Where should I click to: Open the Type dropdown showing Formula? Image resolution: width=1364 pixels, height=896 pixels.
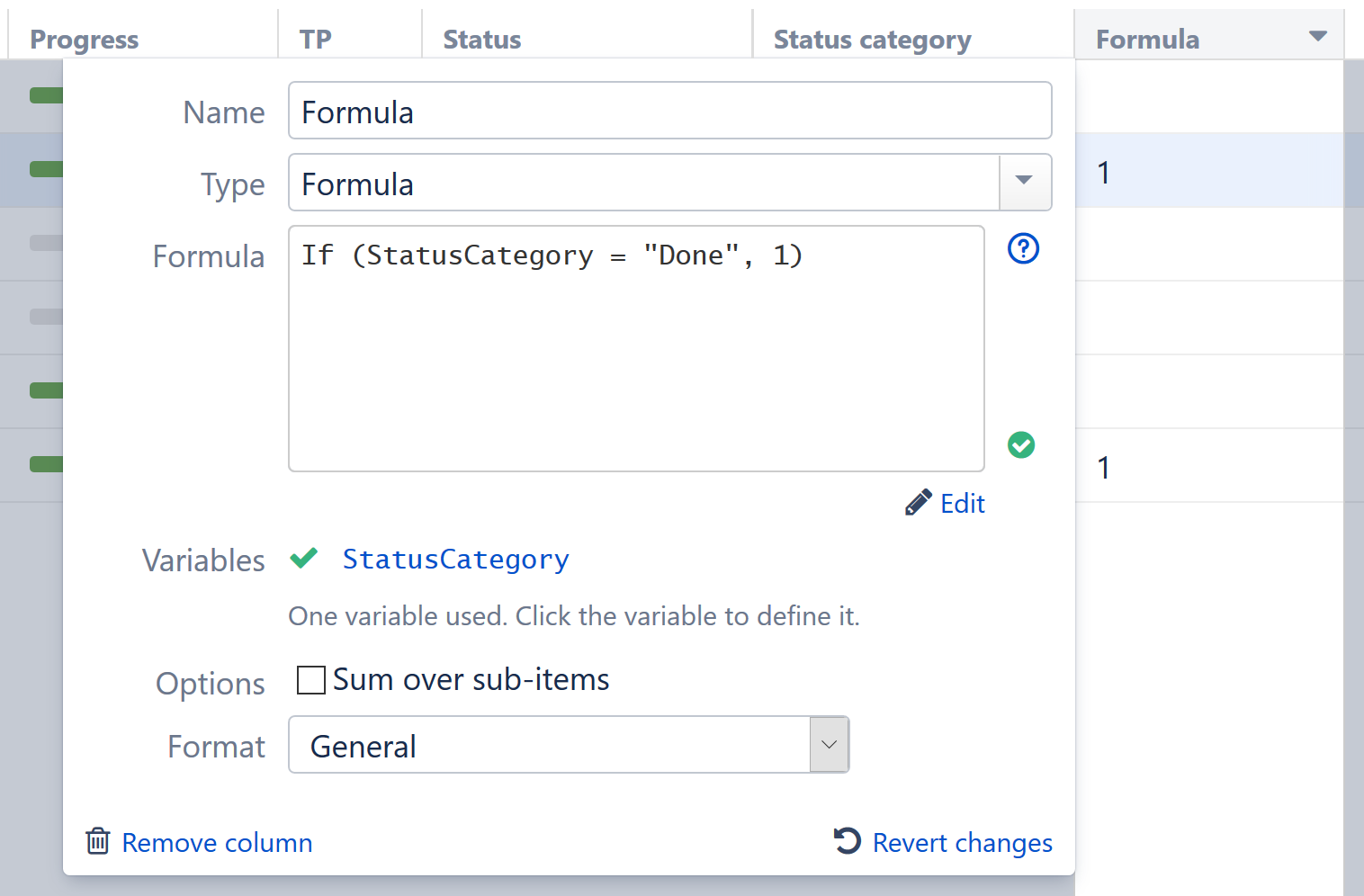click(1024, 183)
